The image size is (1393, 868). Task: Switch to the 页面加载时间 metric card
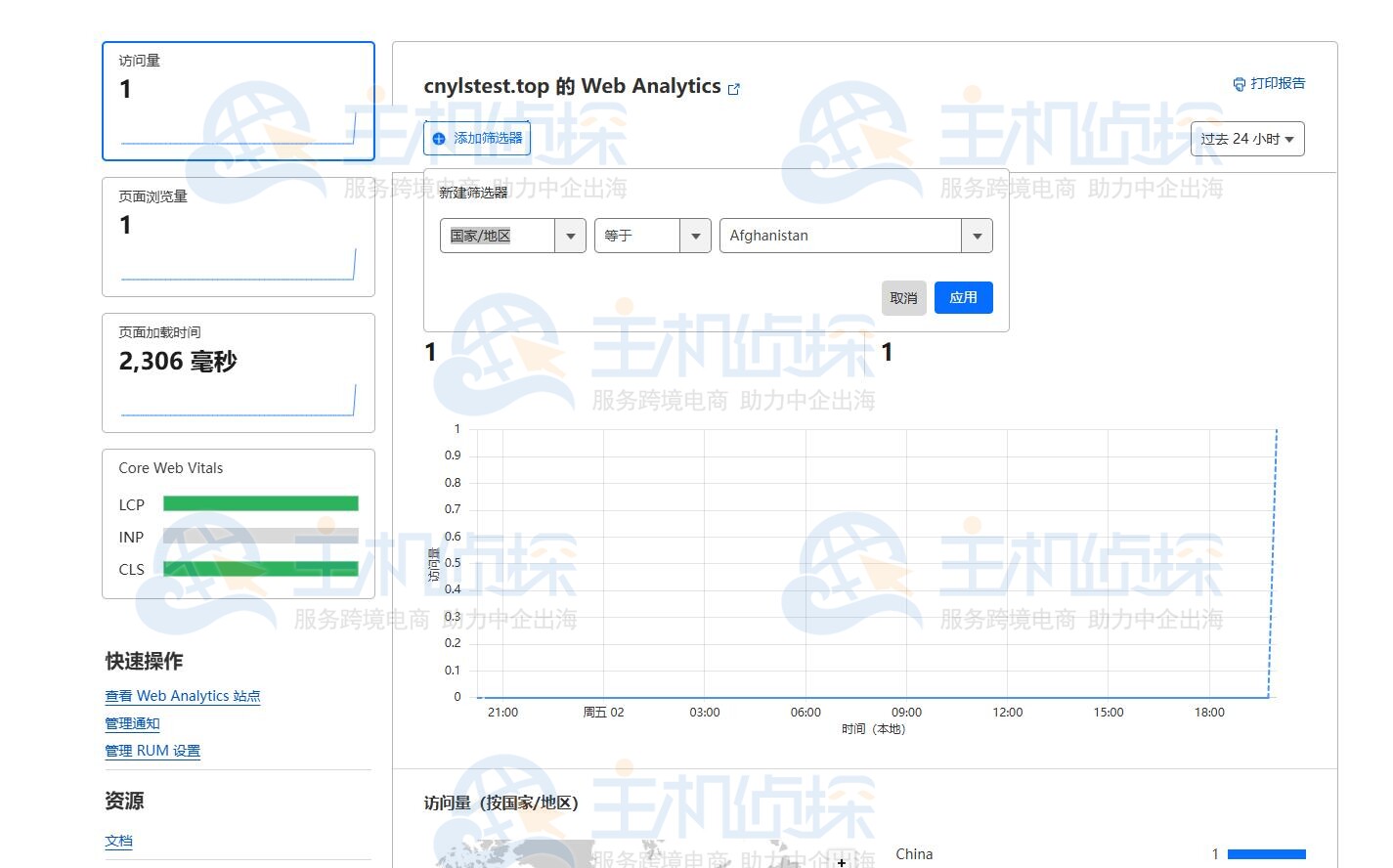tap(239, 372)
